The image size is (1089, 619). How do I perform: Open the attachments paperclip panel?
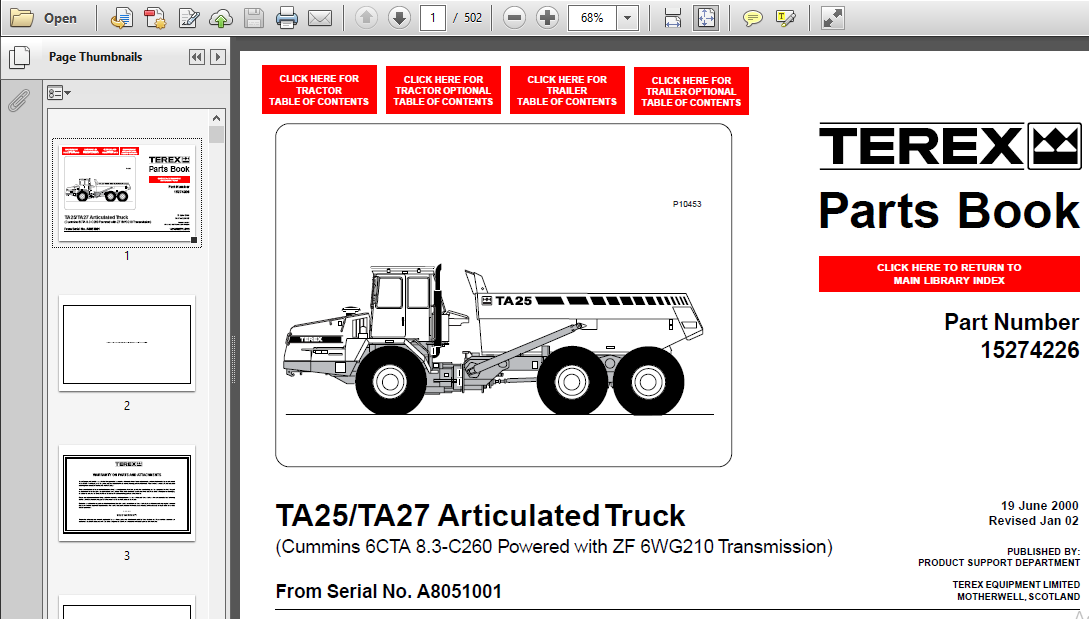[x=18, y=100]
